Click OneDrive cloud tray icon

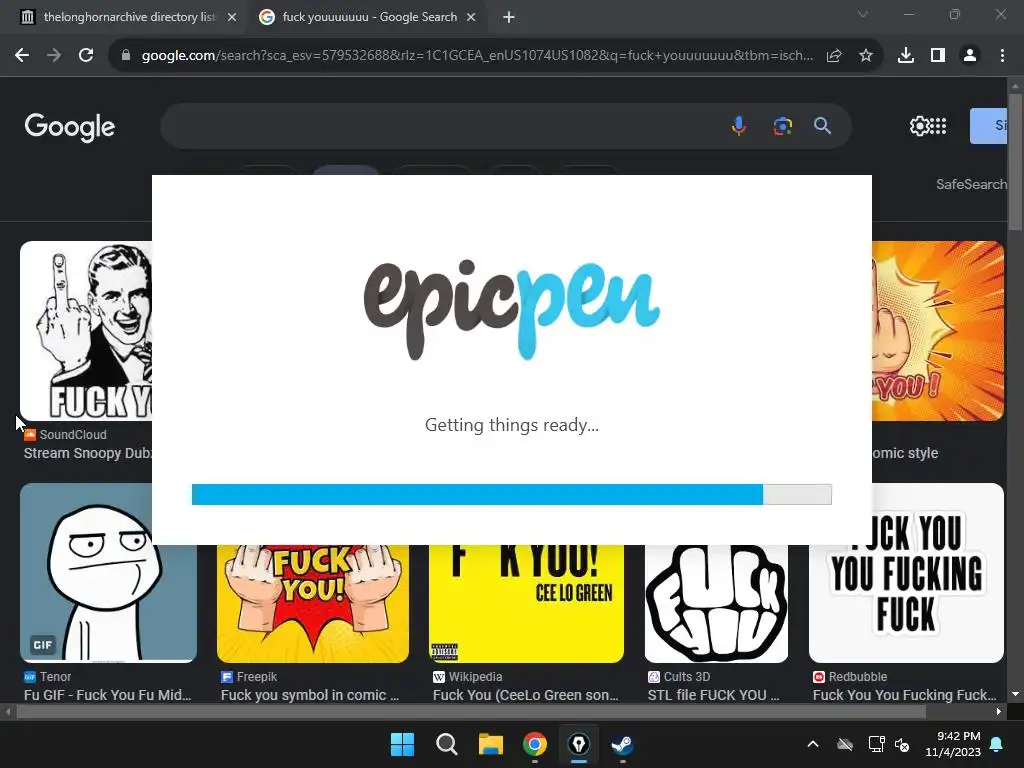(845, 744)
